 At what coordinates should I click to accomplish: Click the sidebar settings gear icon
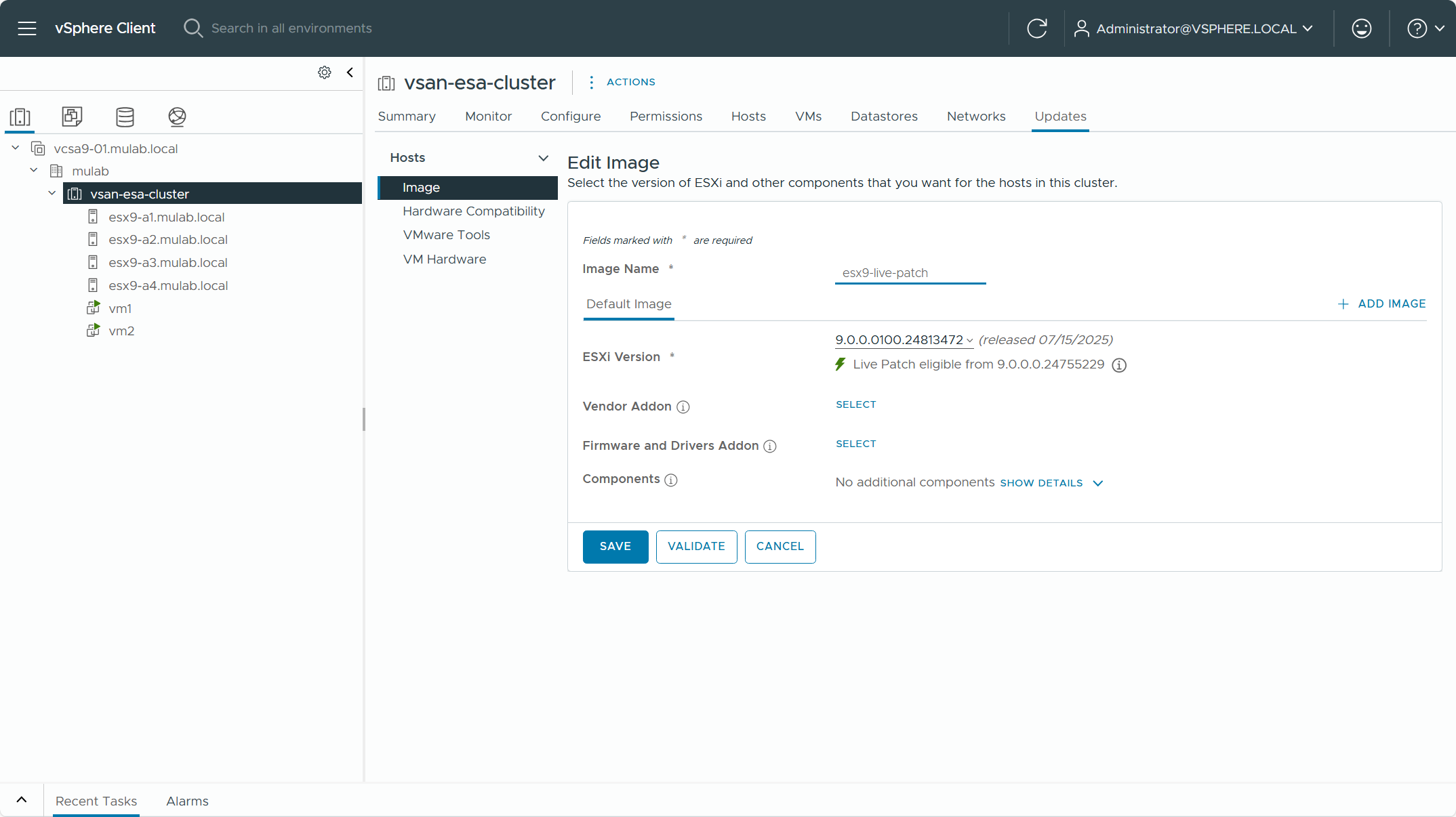click(325, 72)
